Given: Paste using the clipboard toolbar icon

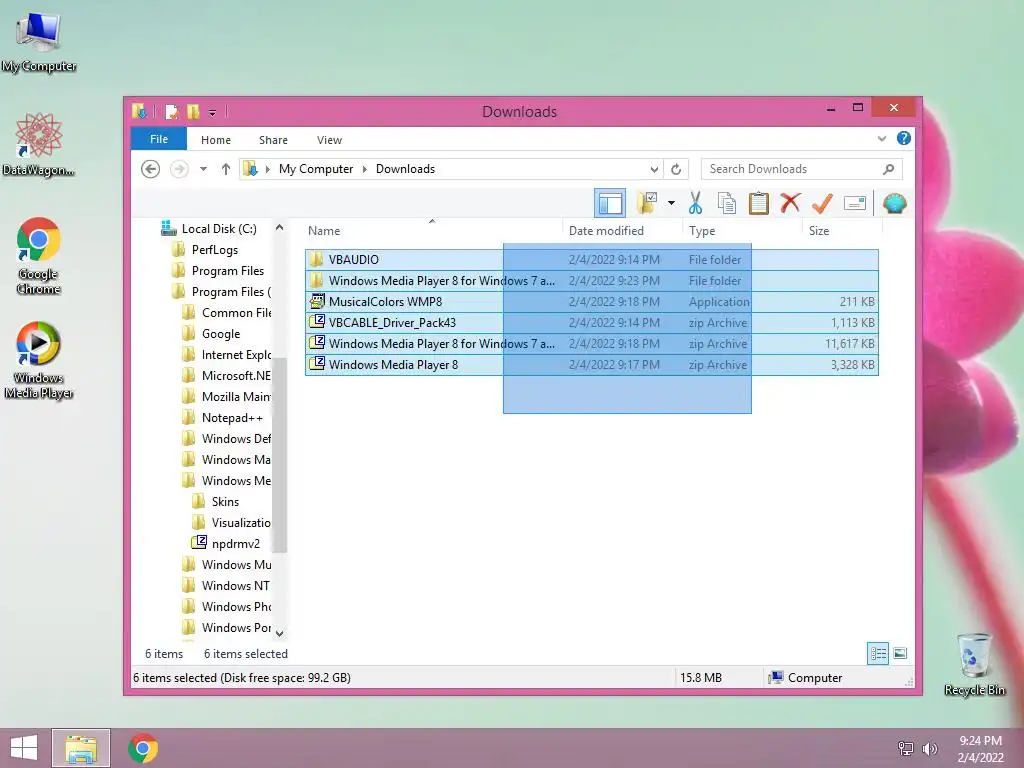Looking at the screenshot, I should coord(758,203).
